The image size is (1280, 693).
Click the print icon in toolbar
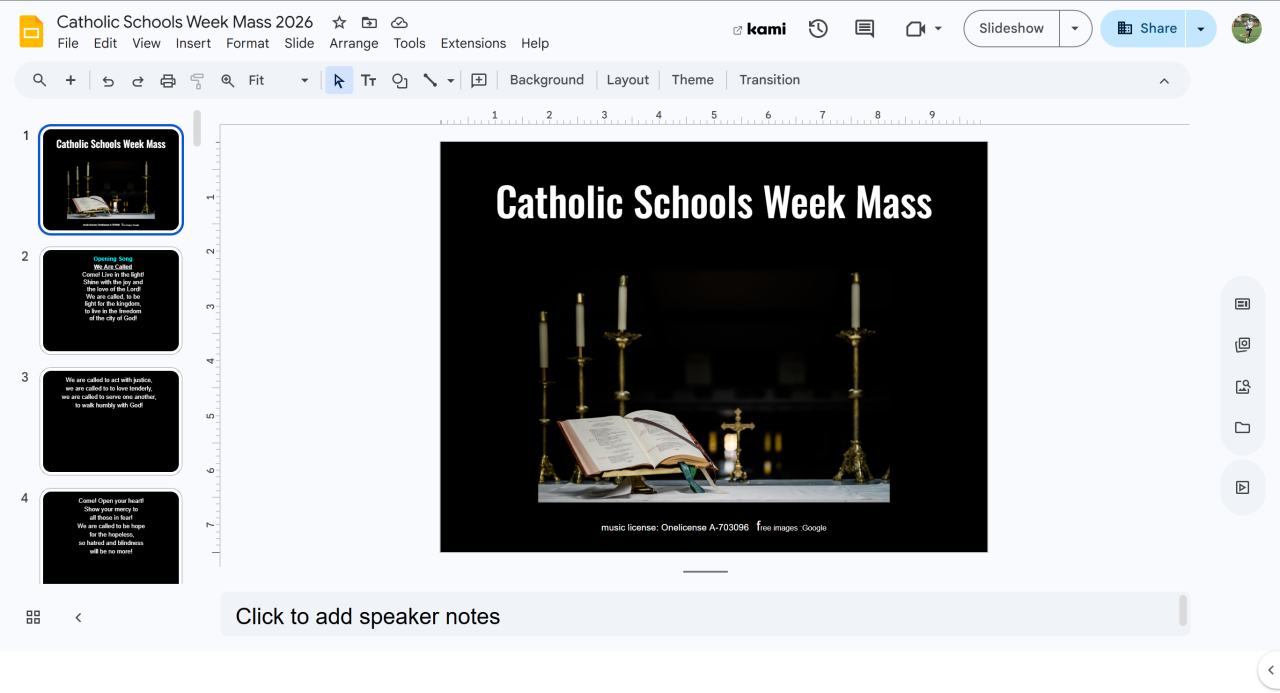pos(168,81)
